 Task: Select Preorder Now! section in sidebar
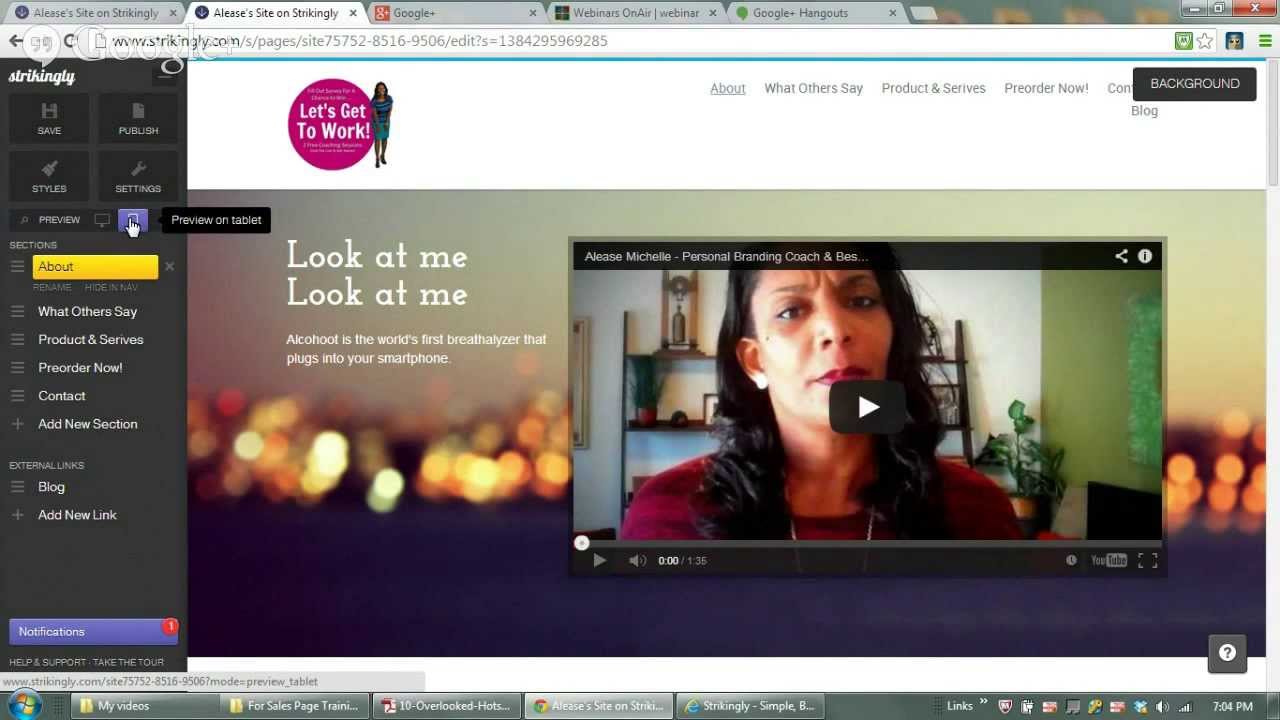(x=80, y=368)
